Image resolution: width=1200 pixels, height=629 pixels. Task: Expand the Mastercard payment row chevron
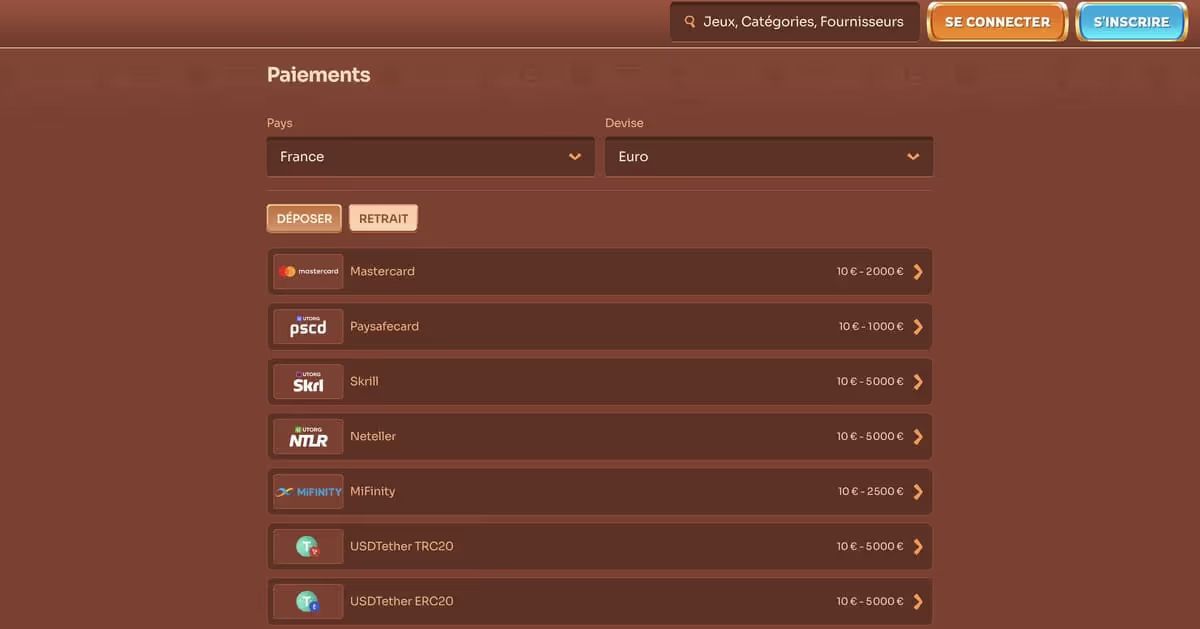tap(918, 271)
